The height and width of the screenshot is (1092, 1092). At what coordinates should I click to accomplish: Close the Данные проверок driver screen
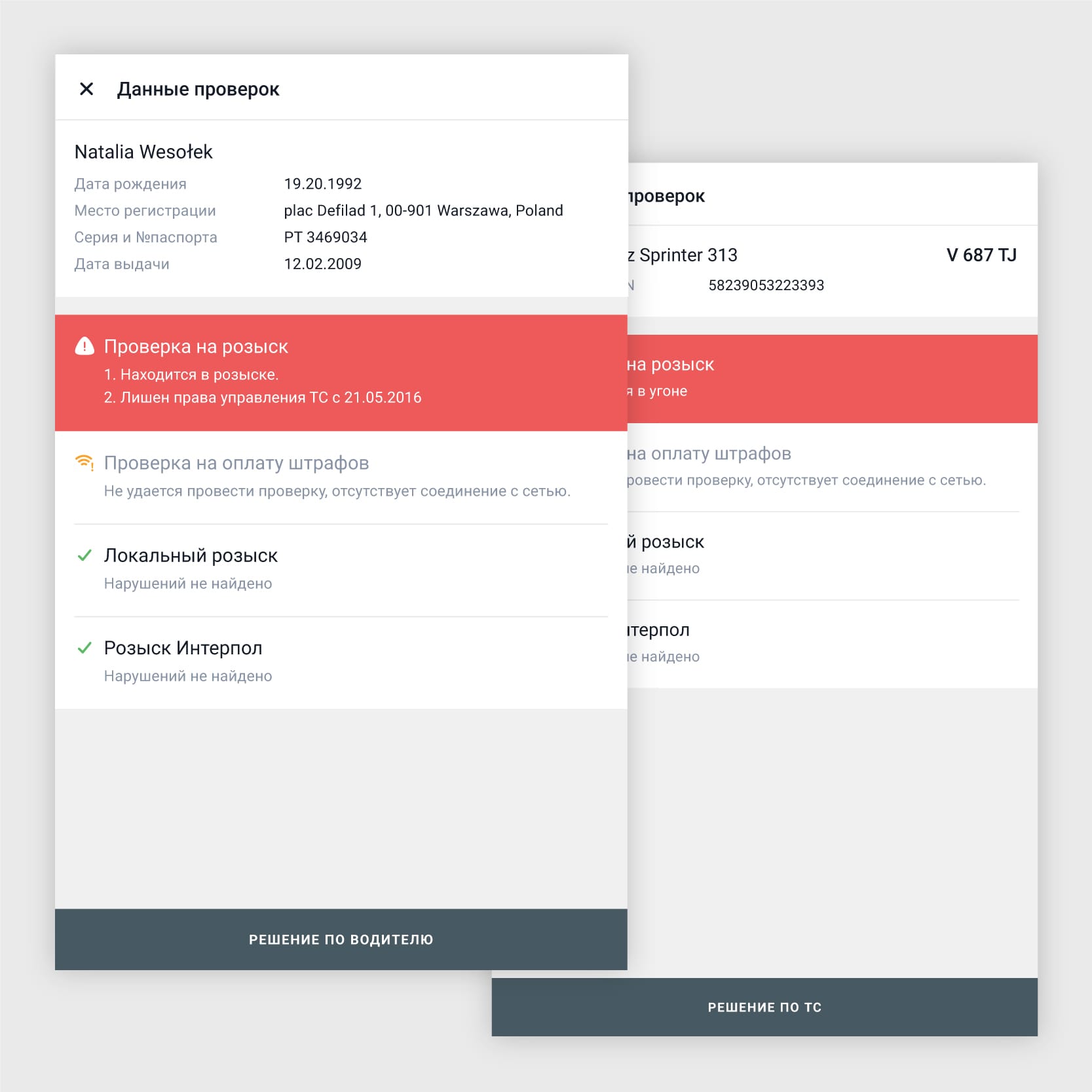coord(86,89)
